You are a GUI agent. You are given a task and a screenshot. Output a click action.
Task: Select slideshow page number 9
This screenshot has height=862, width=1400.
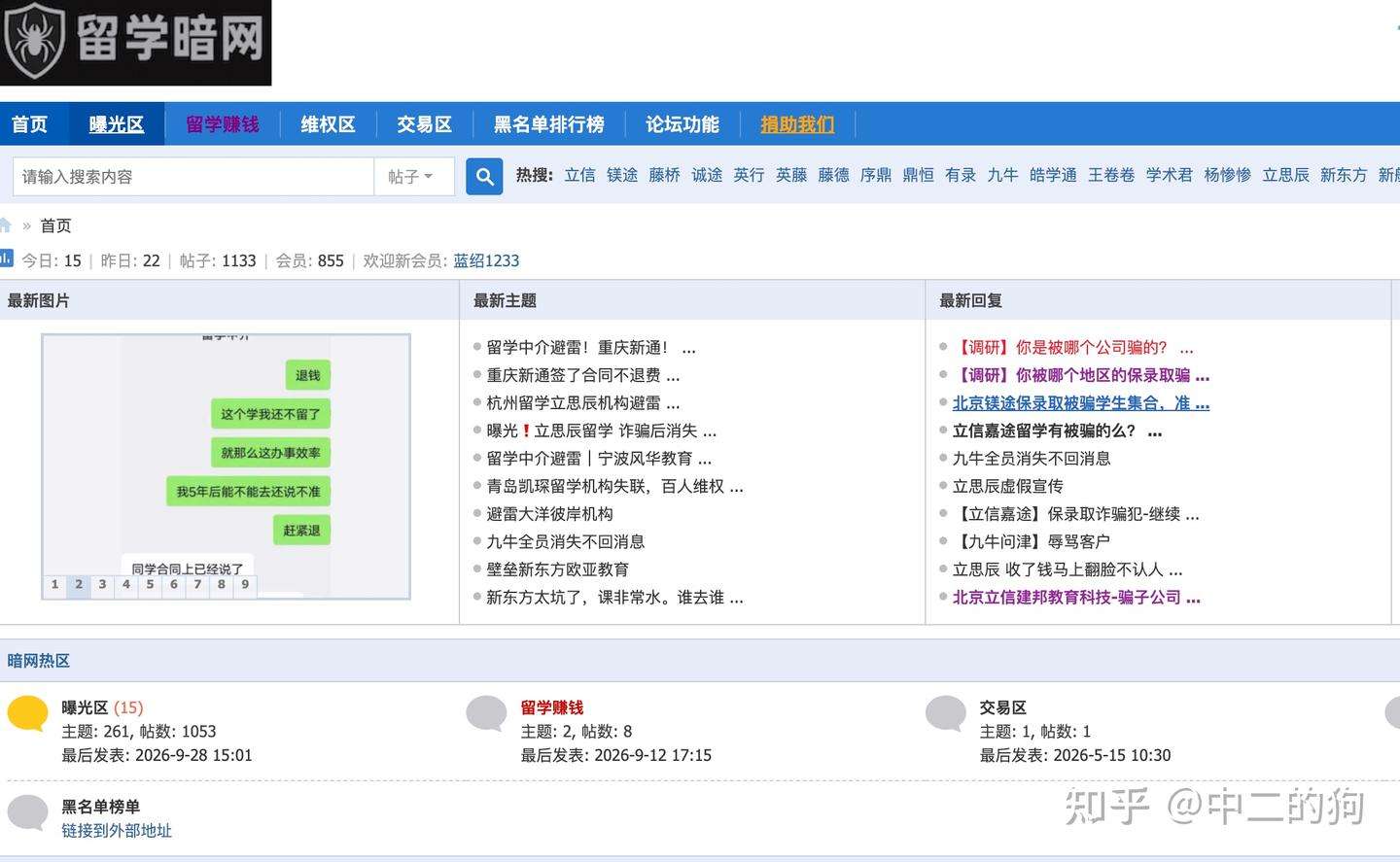(x=245, y=585)
